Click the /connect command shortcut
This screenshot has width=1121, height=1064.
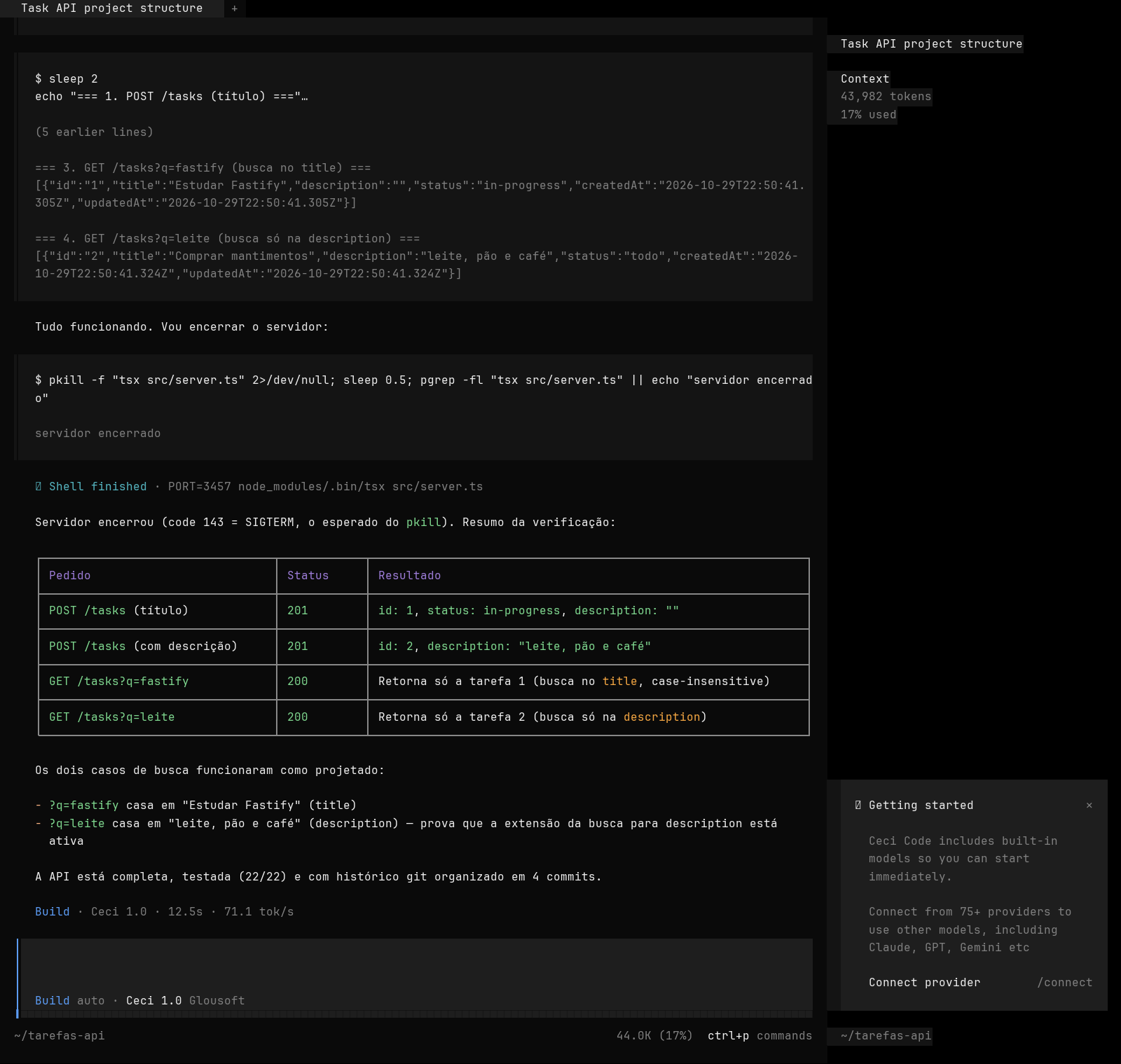click(1064, 983)
